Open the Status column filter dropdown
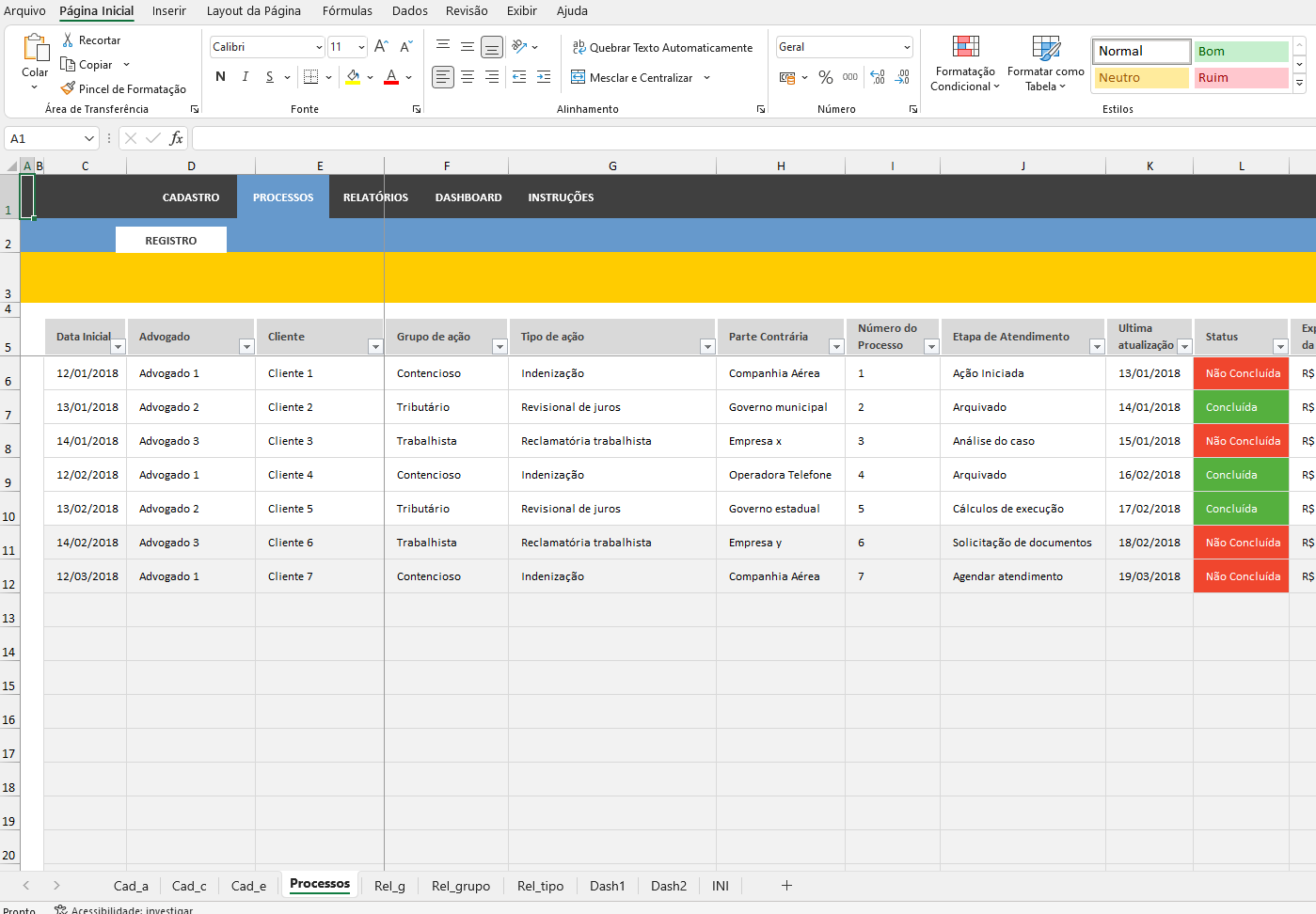The image size is (1316, 914). coord(1279,347)
